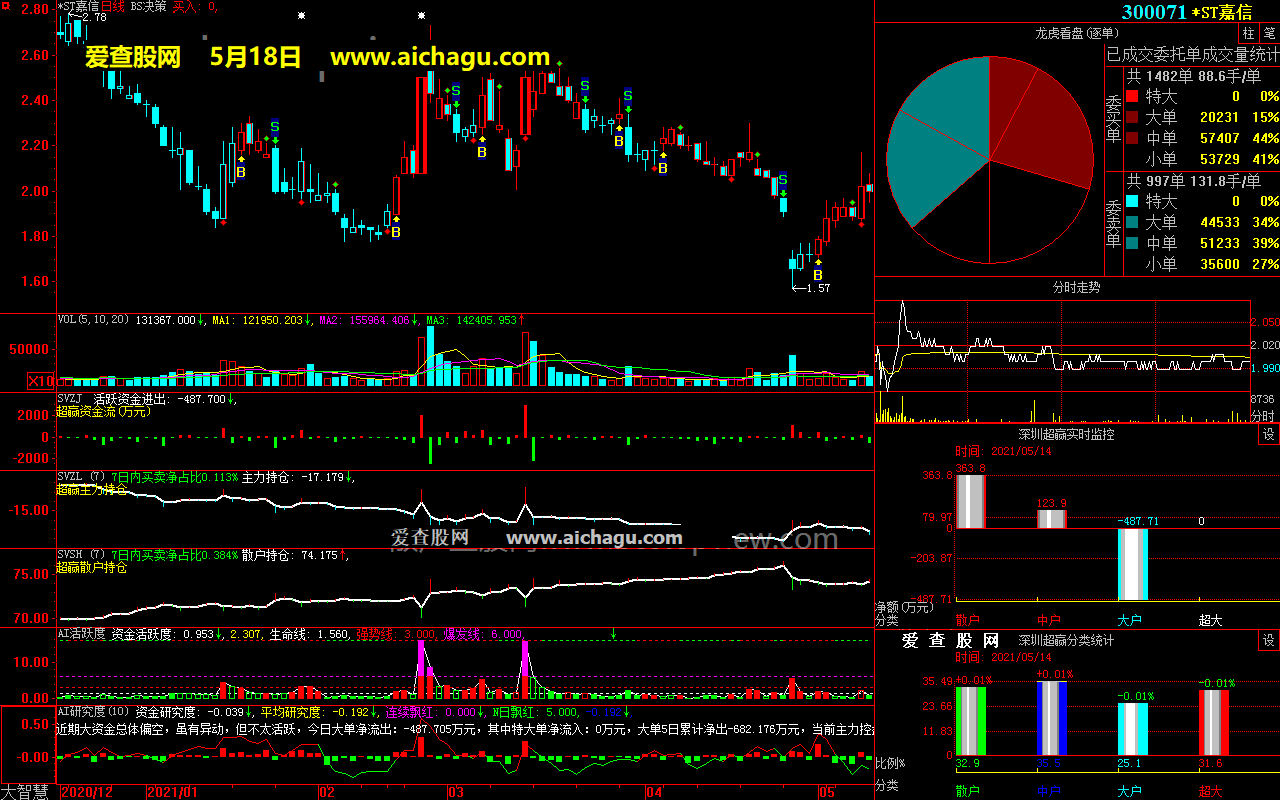Click the S sell signal above the last decline
Image resolution: width=1280 pixels, height=800 pixels.
[783, 179]
